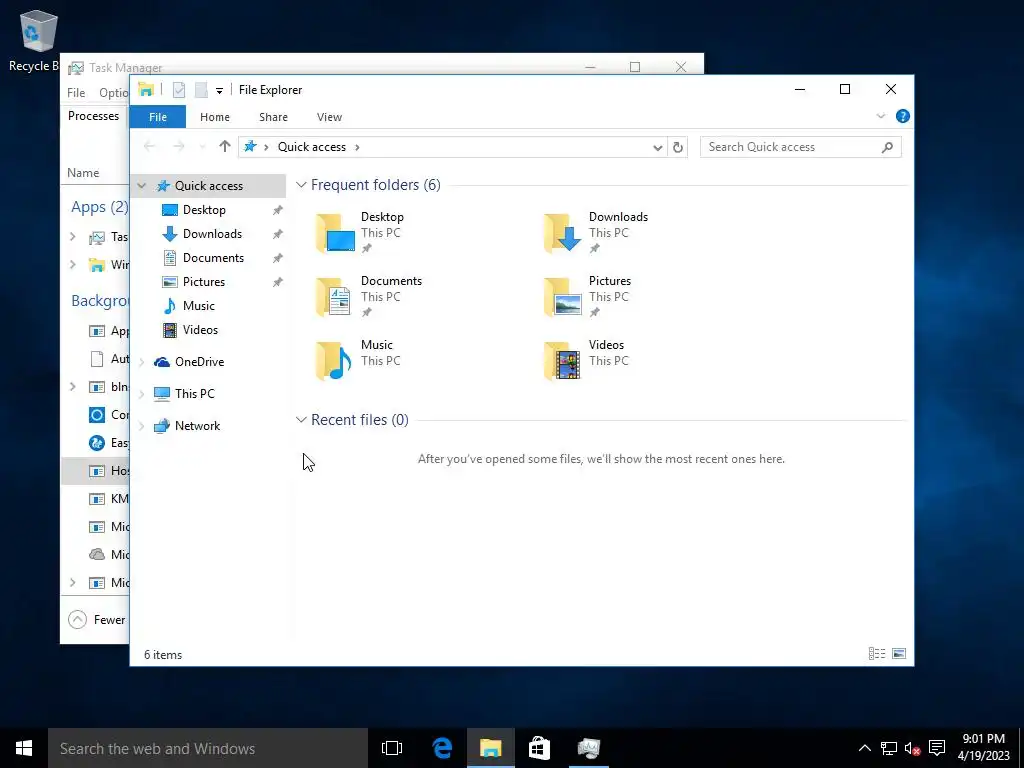Collapse the Recent files group
1024x768 pixels.
click(301, 419)
